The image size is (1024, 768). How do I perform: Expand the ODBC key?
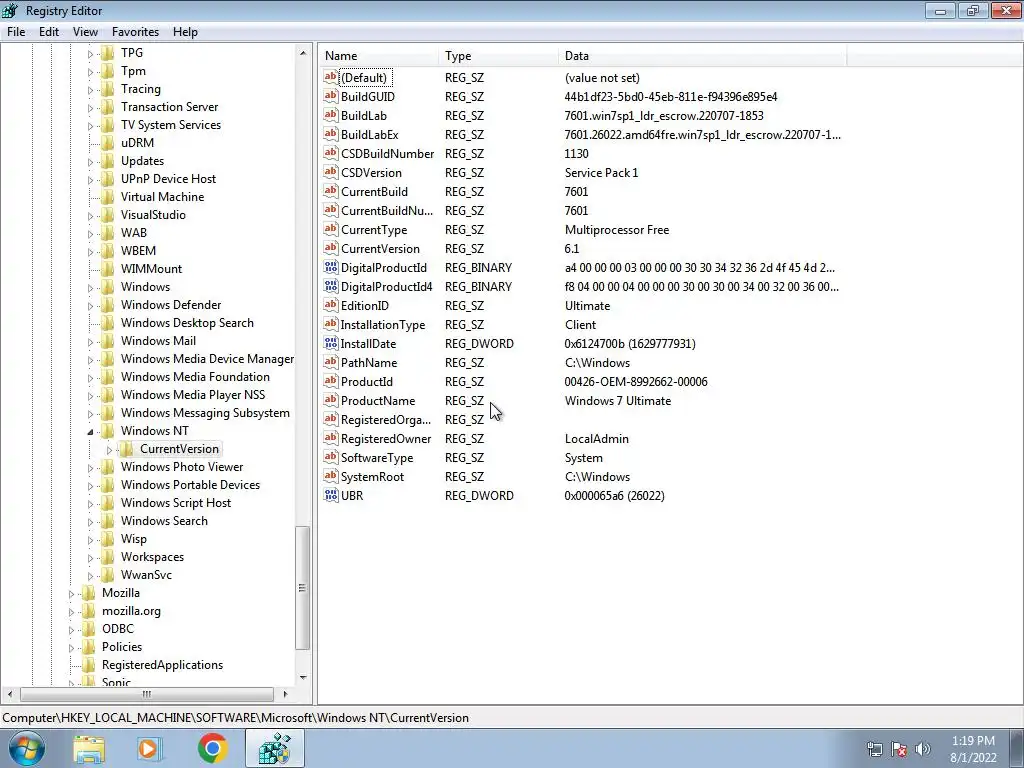point(71,630)
